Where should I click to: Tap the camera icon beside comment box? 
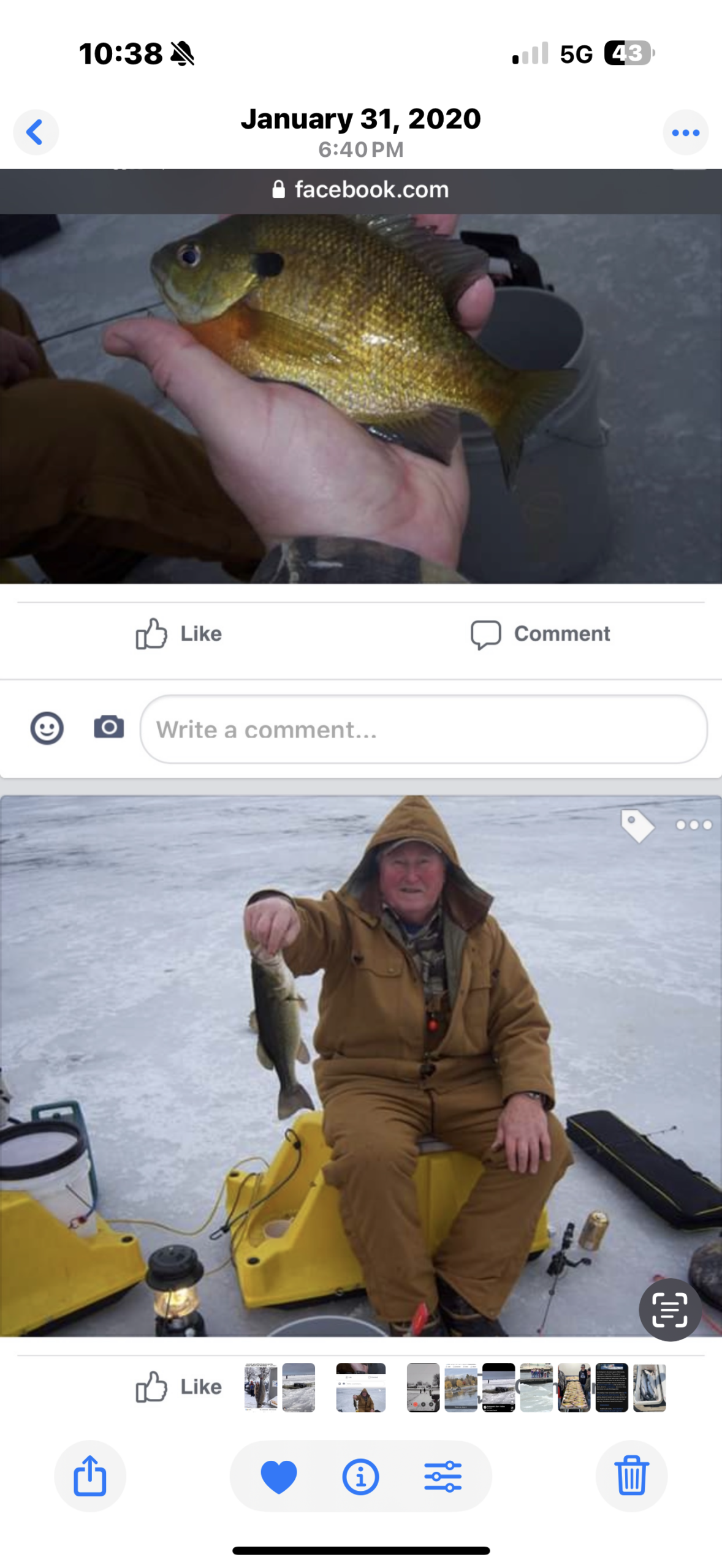(x=109, y=727)
